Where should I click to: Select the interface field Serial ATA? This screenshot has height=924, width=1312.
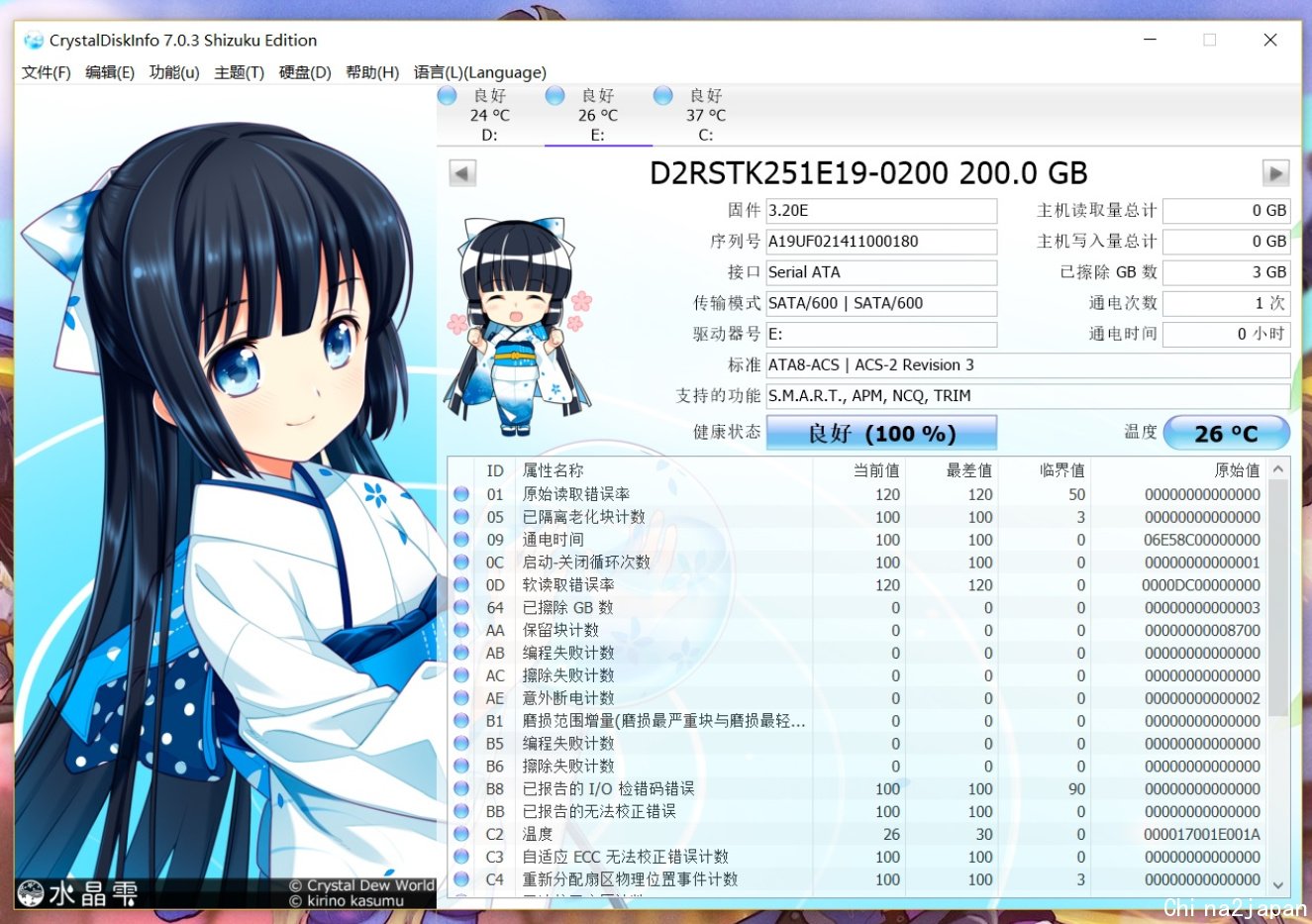pyautogui.click(x=881, y=272)
